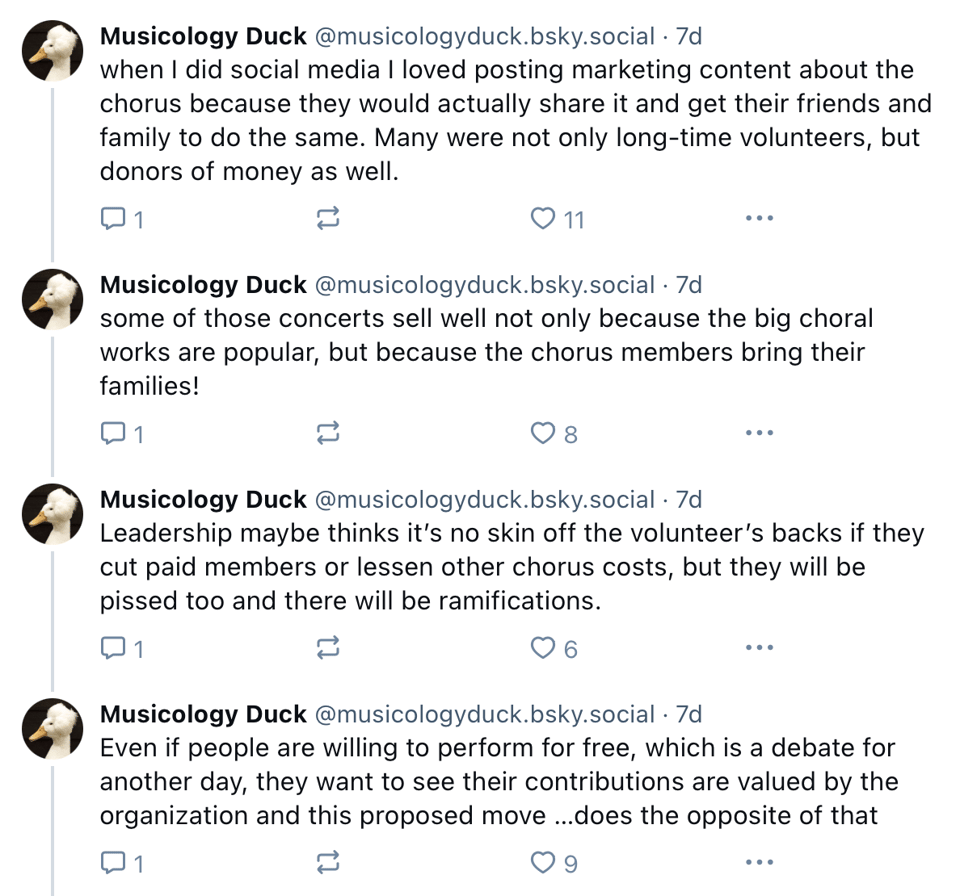This screenshot has height=896, width=960.
Task: Repost the post about concerts selling well
Action: [x=328, y=433]
